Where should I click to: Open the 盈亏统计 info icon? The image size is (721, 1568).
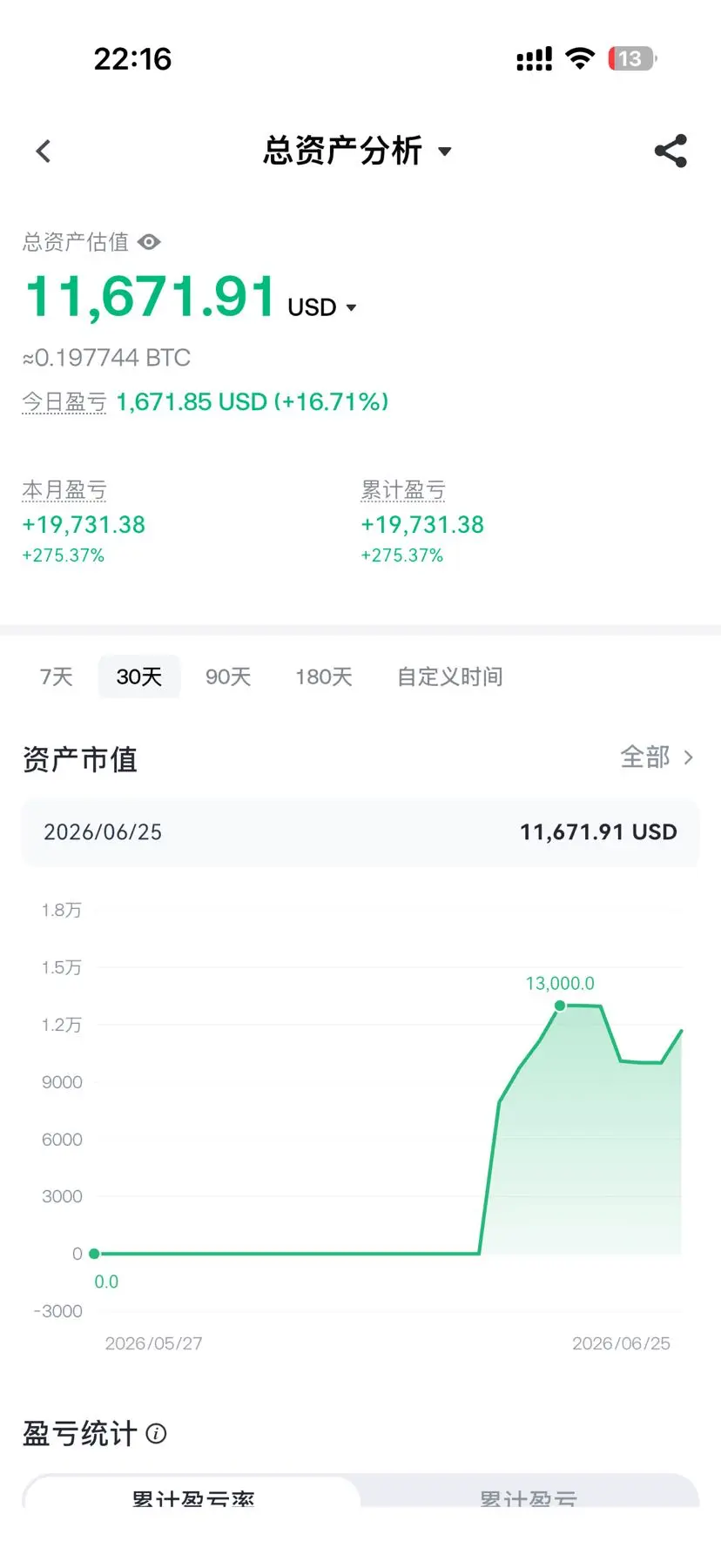156,1433
